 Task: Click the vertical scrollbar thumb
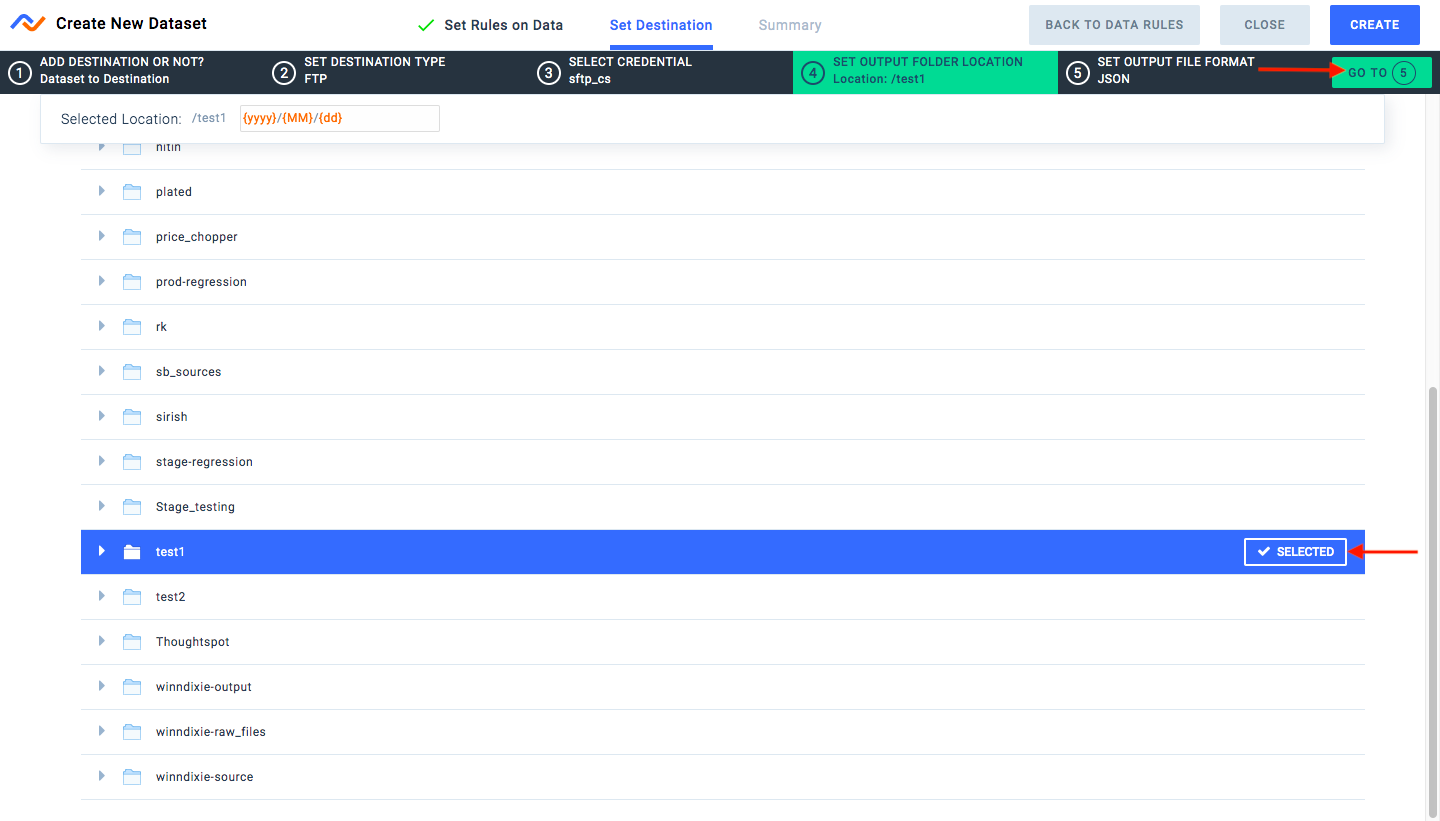click(x=1433, y=600)
